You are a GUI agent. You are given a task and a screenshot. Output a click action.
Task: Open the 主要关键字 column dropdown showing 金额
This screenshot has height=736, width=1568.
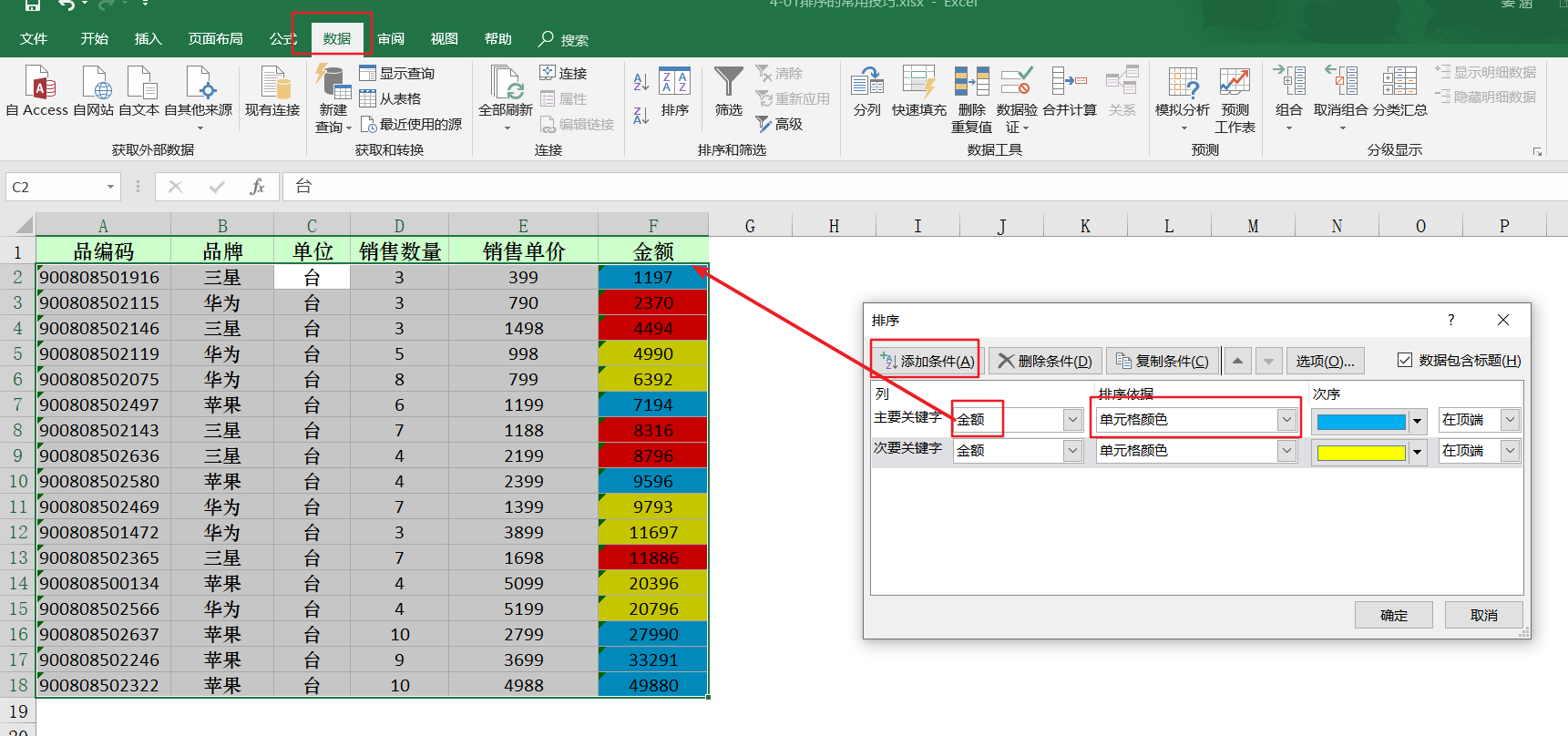point(1072,420)
